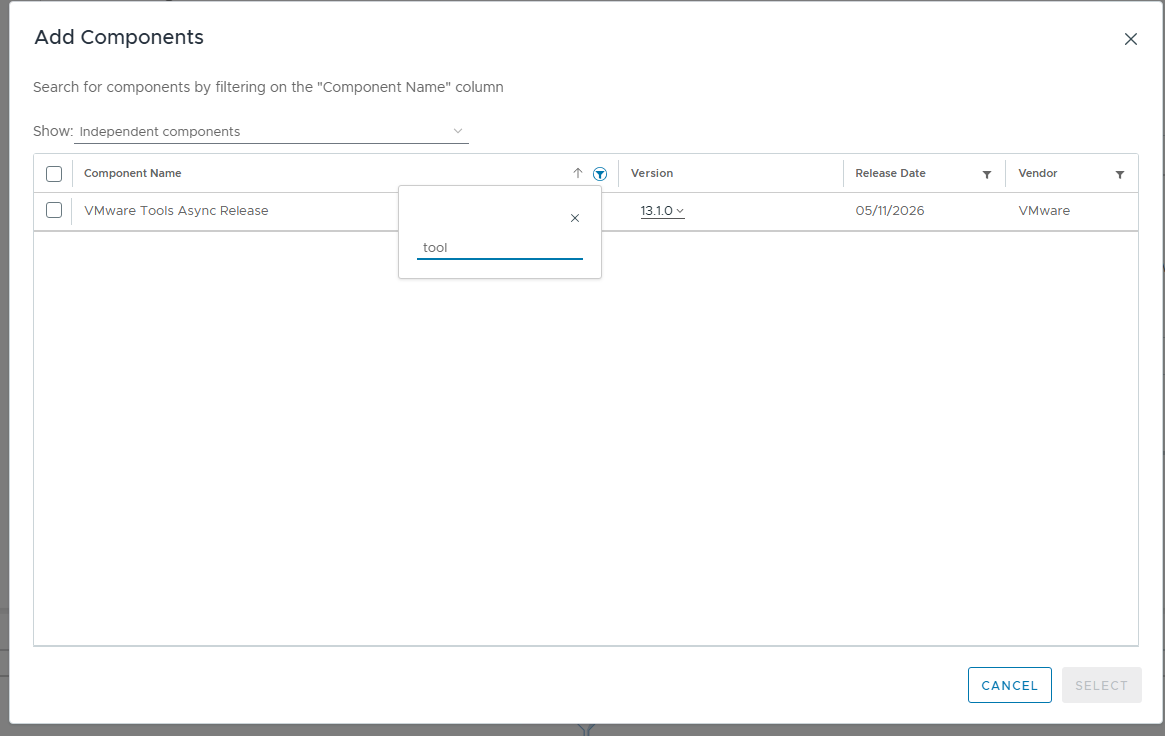Click the Component Name sort arrow
The image size is (1165, 736).
tap(577, 173)
